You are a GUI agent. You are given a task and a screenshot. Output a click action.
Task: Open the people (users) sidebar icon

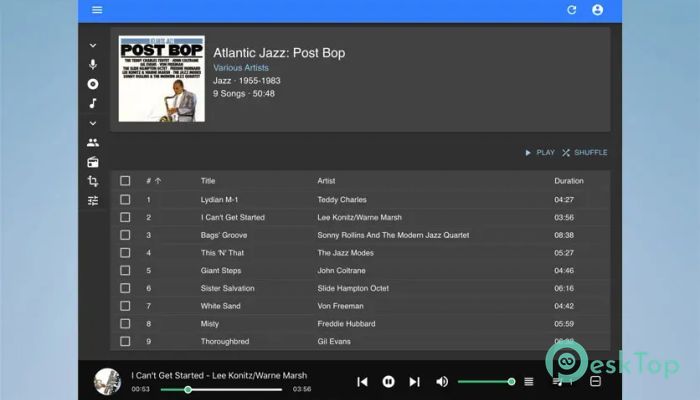click(x=93, y=142)
